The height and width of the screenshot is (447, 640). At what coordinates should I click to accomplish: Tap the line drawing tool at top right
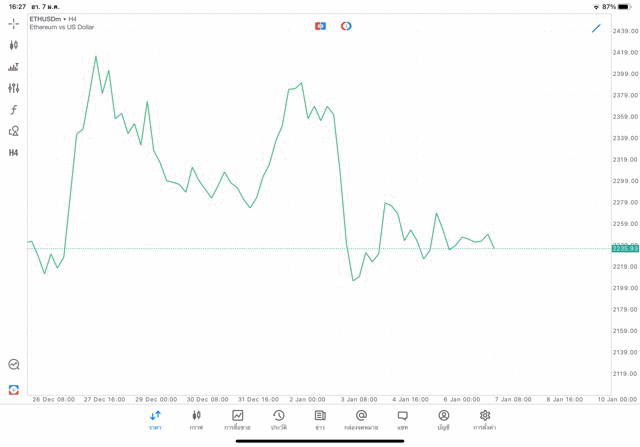pos(597,27)
